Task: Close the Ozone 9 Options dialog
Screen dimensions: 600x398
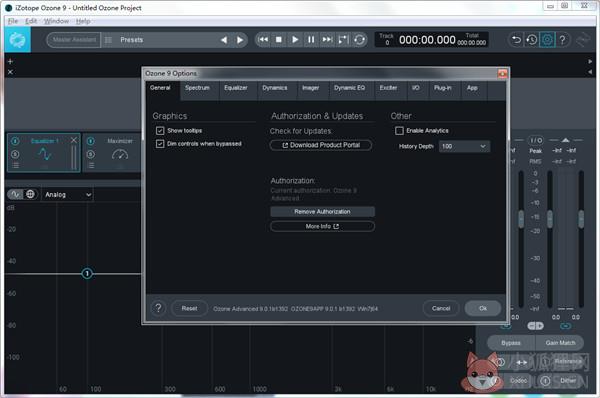Action: [502, 73]
